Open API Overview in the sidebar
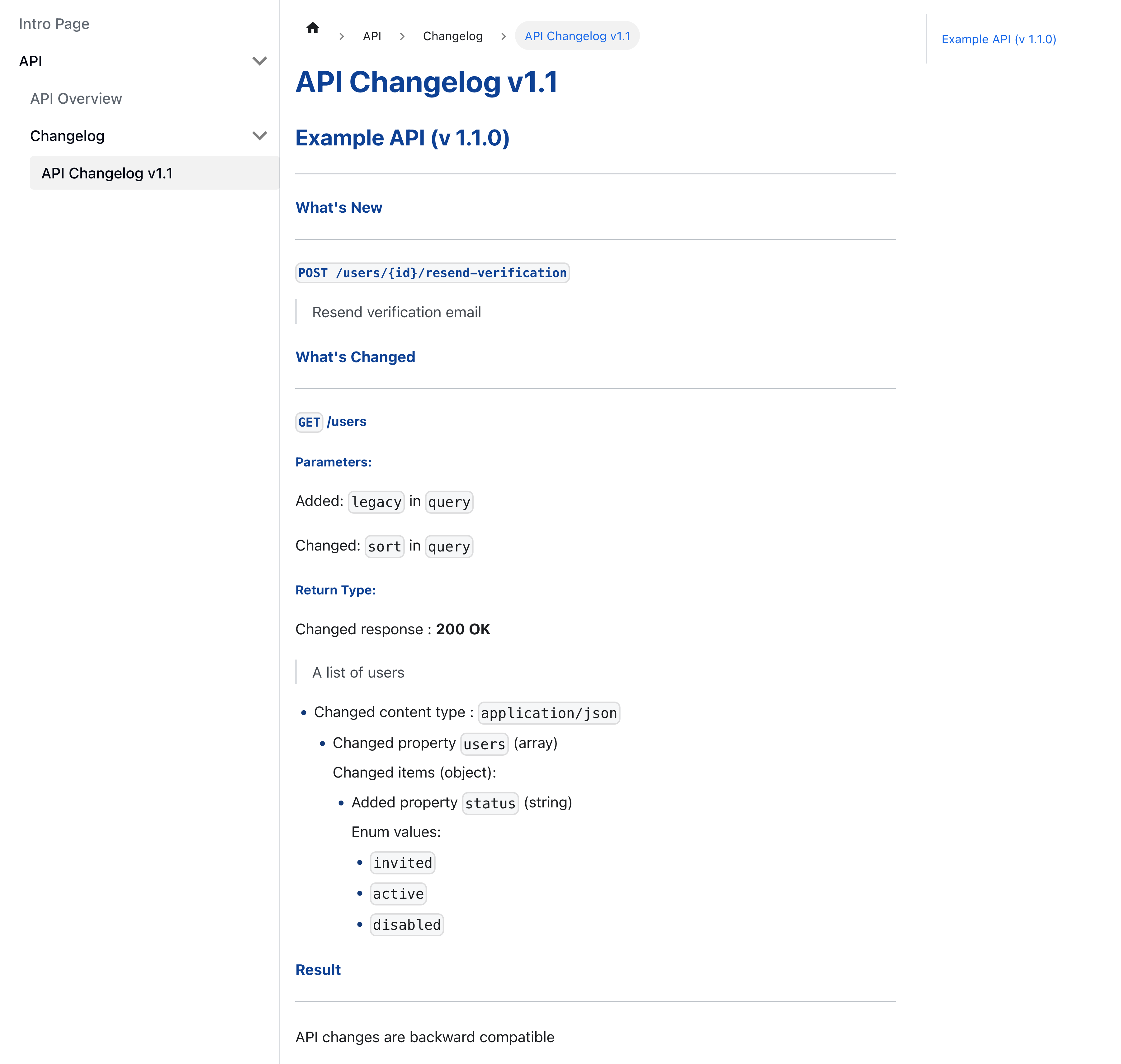 coord(76,99)
